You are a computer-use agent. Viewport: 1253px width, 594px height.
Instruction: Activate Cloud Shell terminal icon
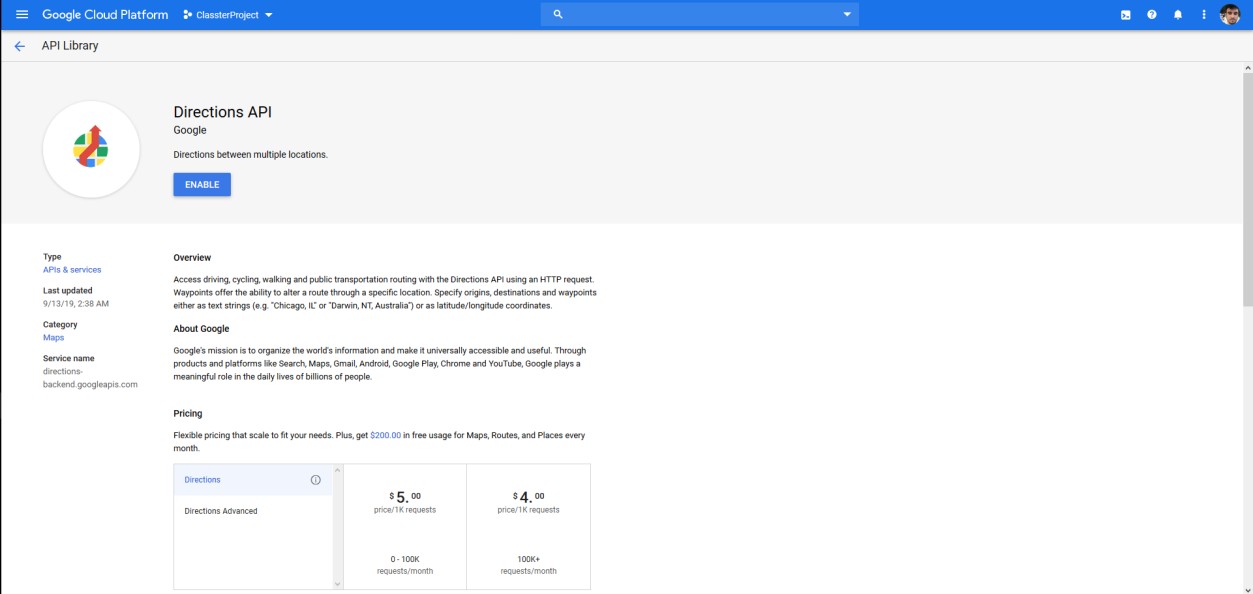[1126, 15]
